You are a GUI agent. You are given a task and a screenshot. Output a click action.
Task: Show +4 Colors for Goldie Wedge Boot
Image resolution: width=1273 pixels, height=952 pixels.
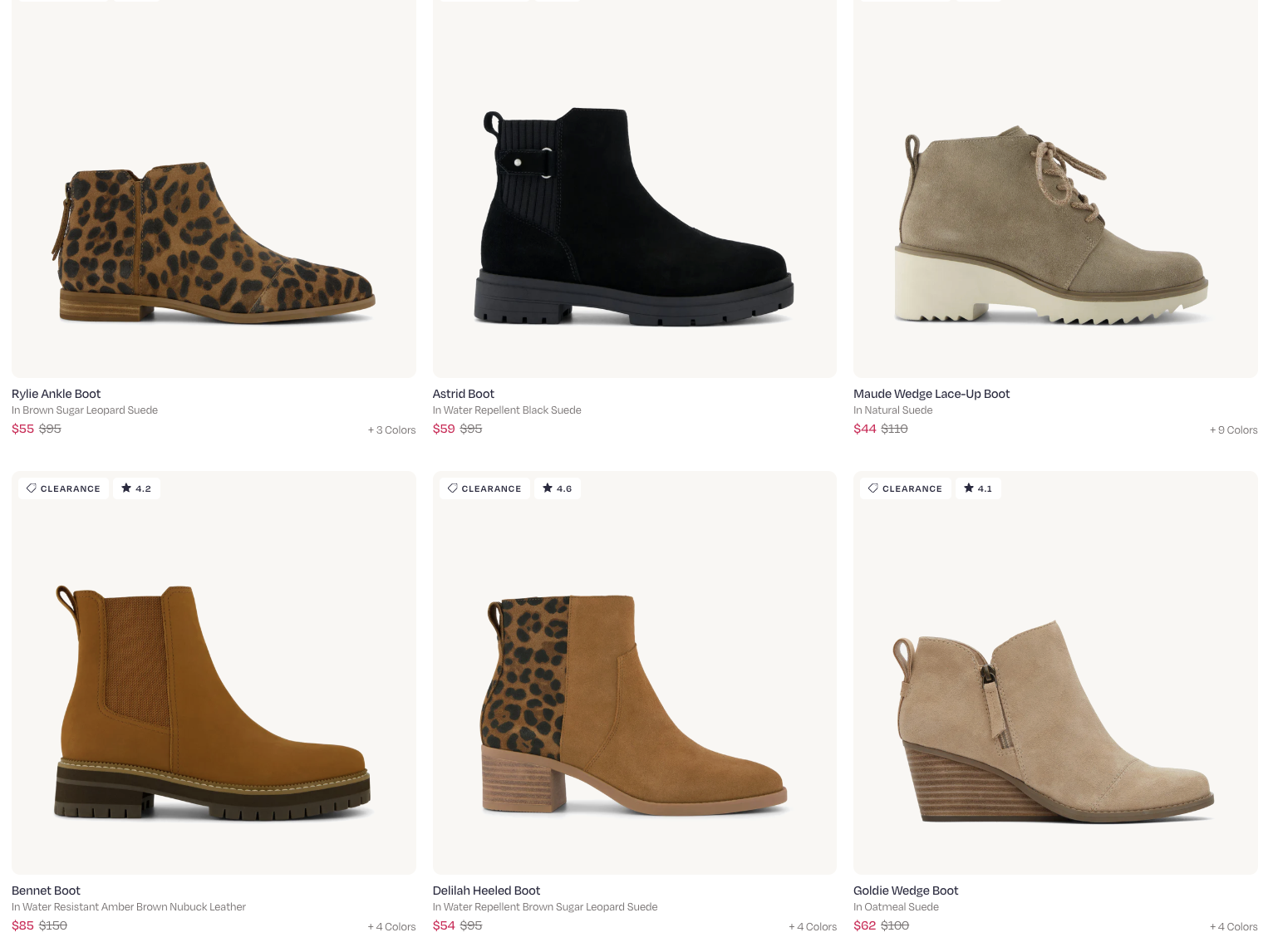pyautogui.click(x=1233, y=927)
